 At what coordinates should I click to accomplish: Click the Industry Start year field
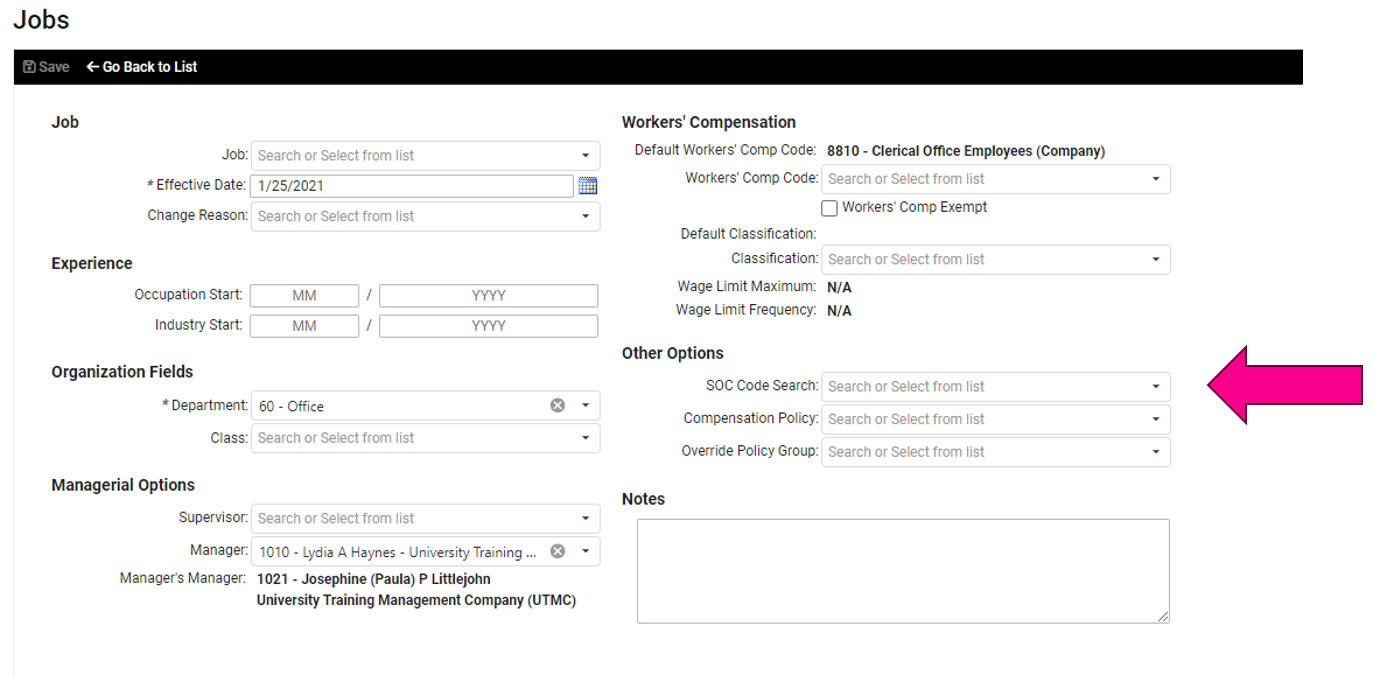[488, 326]
